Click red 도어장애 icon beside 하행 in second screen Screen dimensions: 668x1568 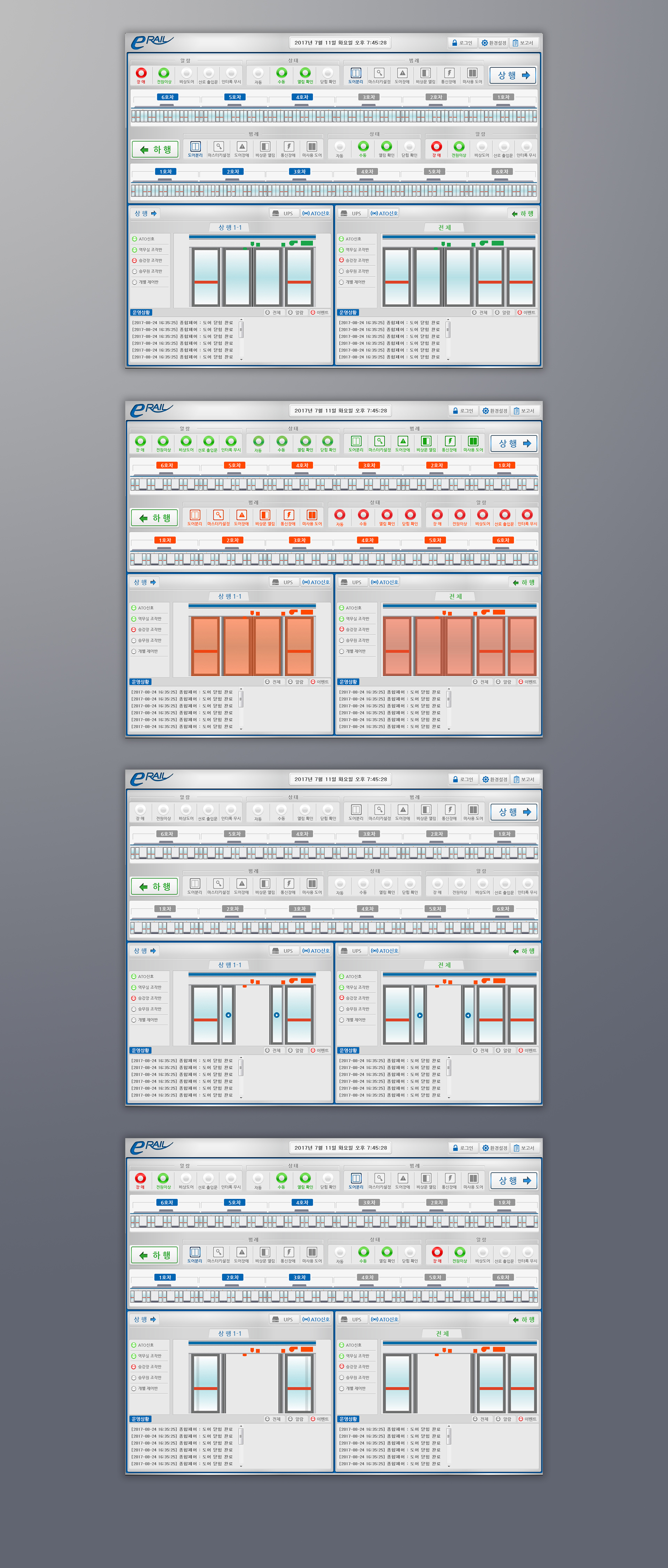(241, 515)
